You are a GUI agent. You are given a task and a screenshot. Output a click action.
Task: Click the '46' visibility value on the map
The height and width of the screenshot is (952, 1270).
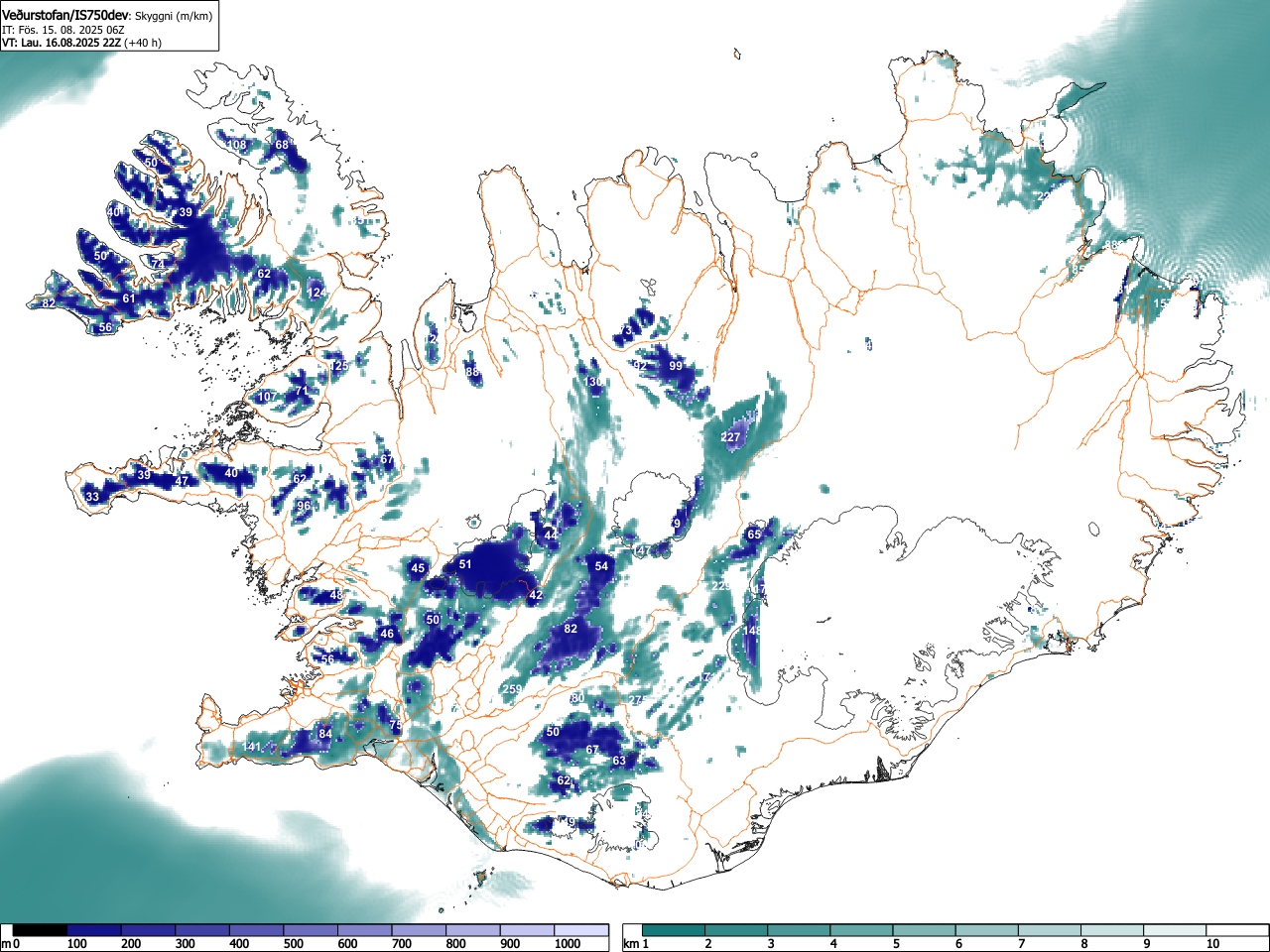point(387,634)
